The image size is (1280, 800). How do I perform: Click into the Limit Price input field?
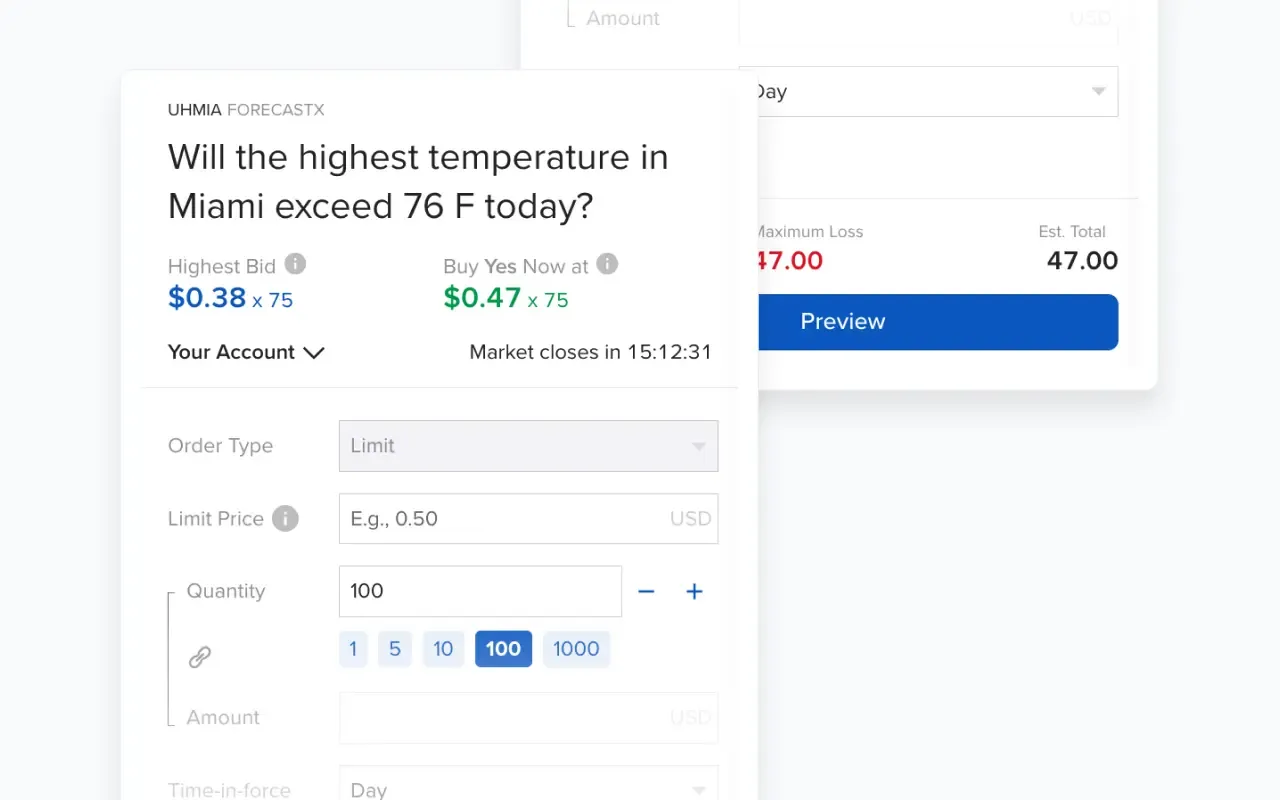tap(500, 519)
